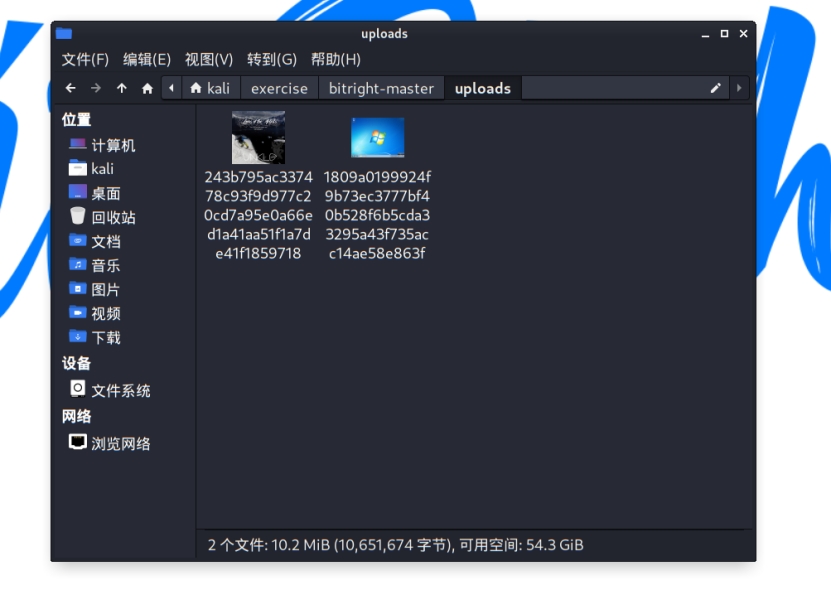Click the home folder toolbar icon
This screenshot has width=831, height=590.
click(148, 88)
